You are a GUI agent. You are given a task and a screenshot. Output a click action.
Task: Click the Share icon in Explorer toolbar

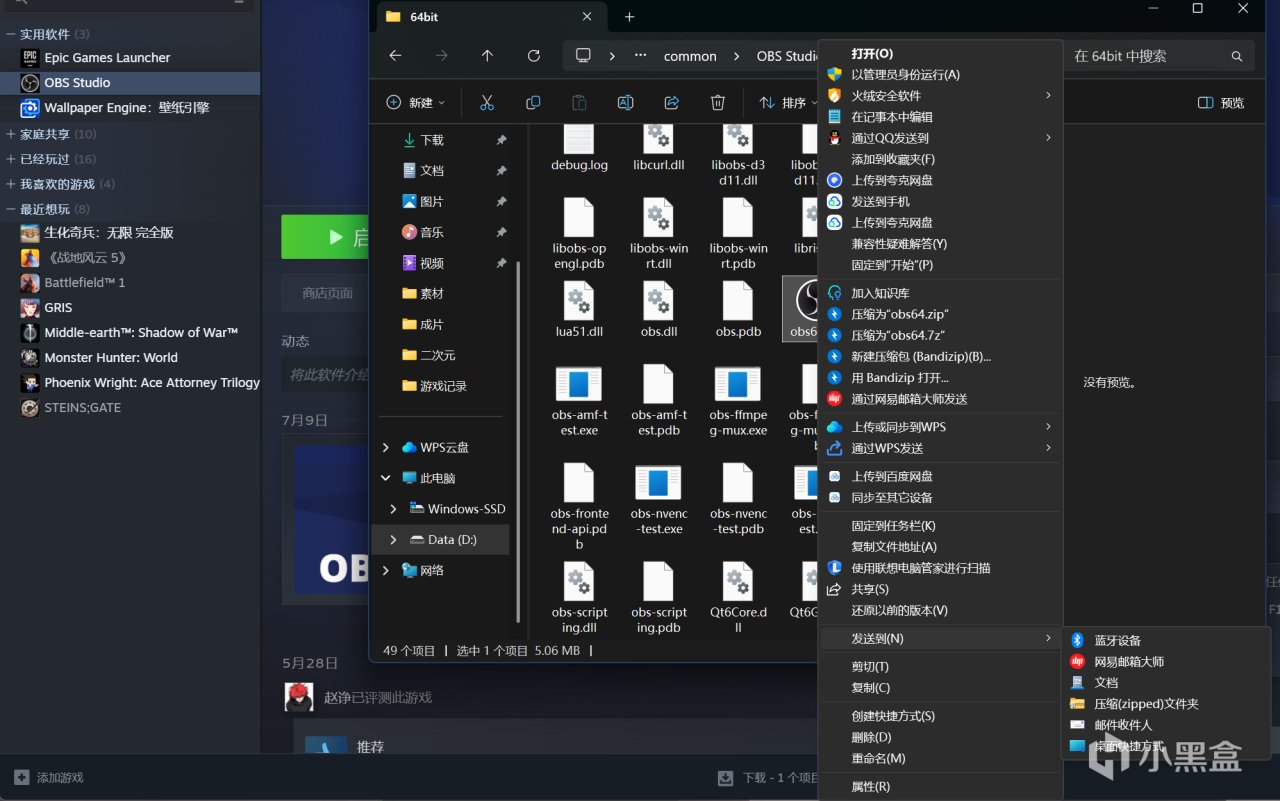(x=672, y=102)
